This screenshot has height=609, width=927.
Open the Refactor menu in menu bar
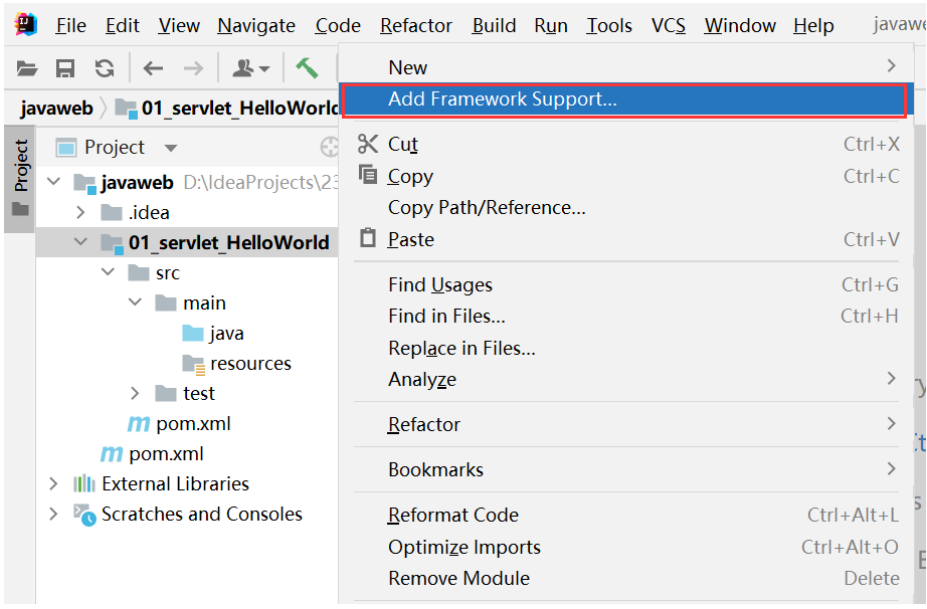point(416,25)
